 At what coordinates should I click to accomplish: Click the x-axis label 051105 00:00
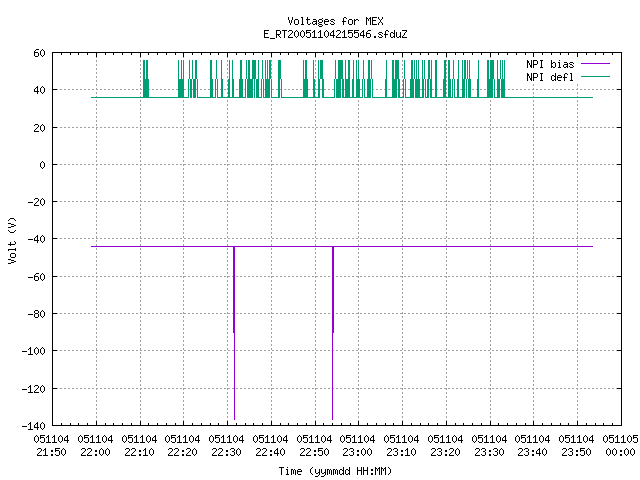click(620, 446)
